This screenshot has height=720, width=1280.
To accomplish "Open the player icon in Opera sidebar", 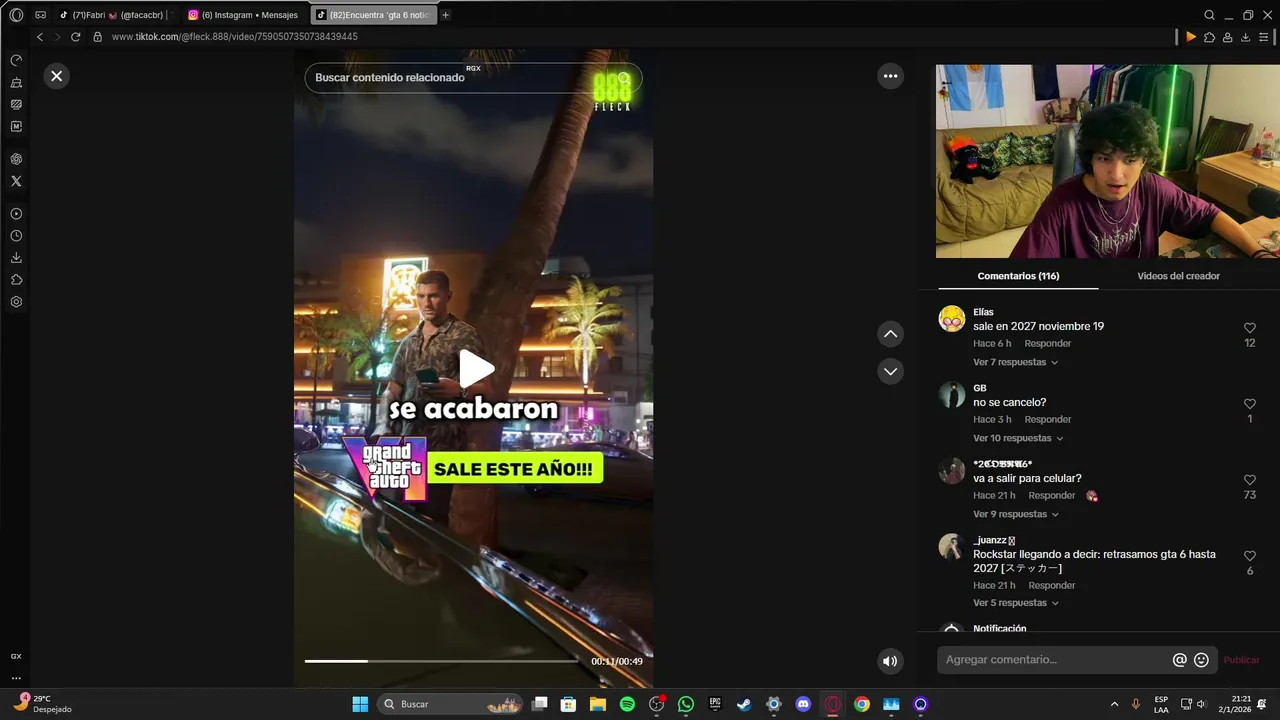I will pos(16,214).
